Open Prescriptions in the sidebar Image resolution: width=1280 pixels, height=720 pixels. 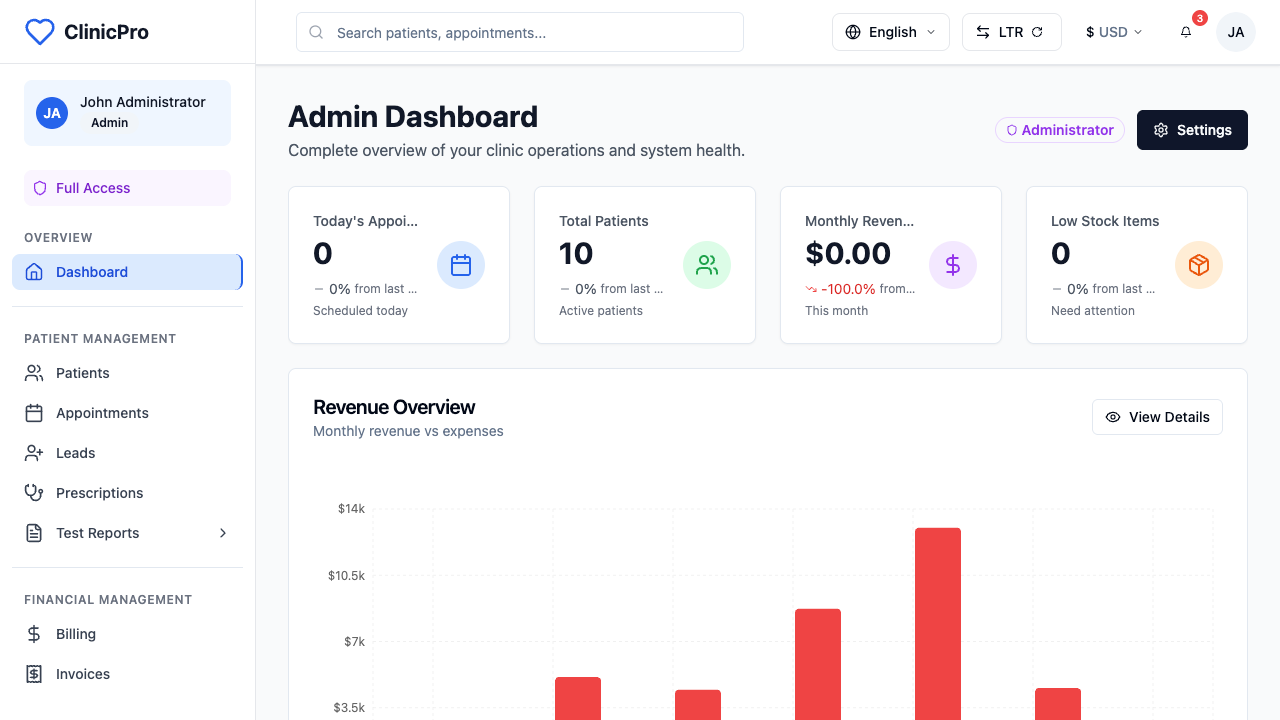(x=127, y=493)
